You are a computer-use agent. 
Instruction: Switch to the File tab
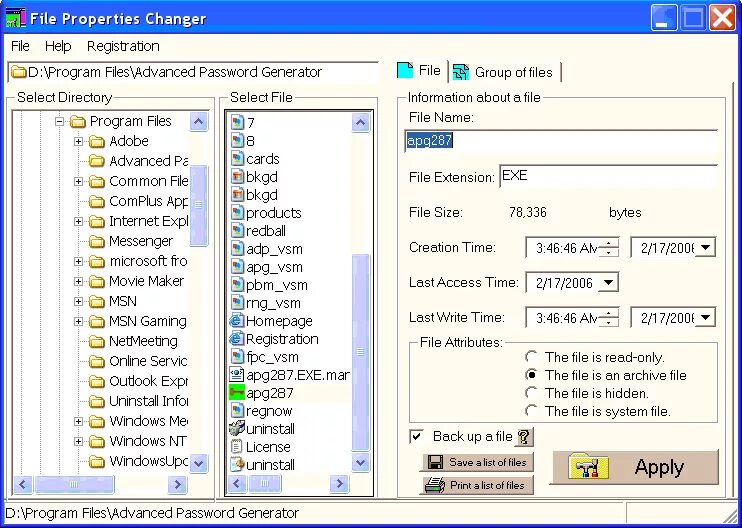419,70
